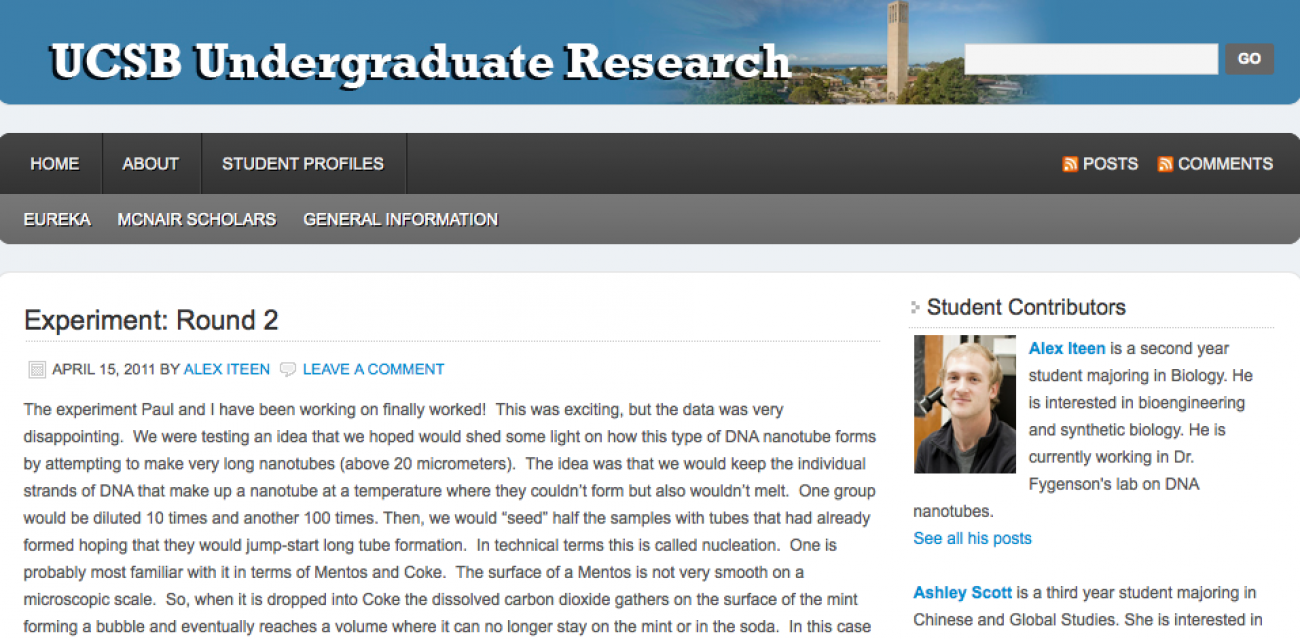Click the arrow bullet beside Student Contributors

[915, 308]
